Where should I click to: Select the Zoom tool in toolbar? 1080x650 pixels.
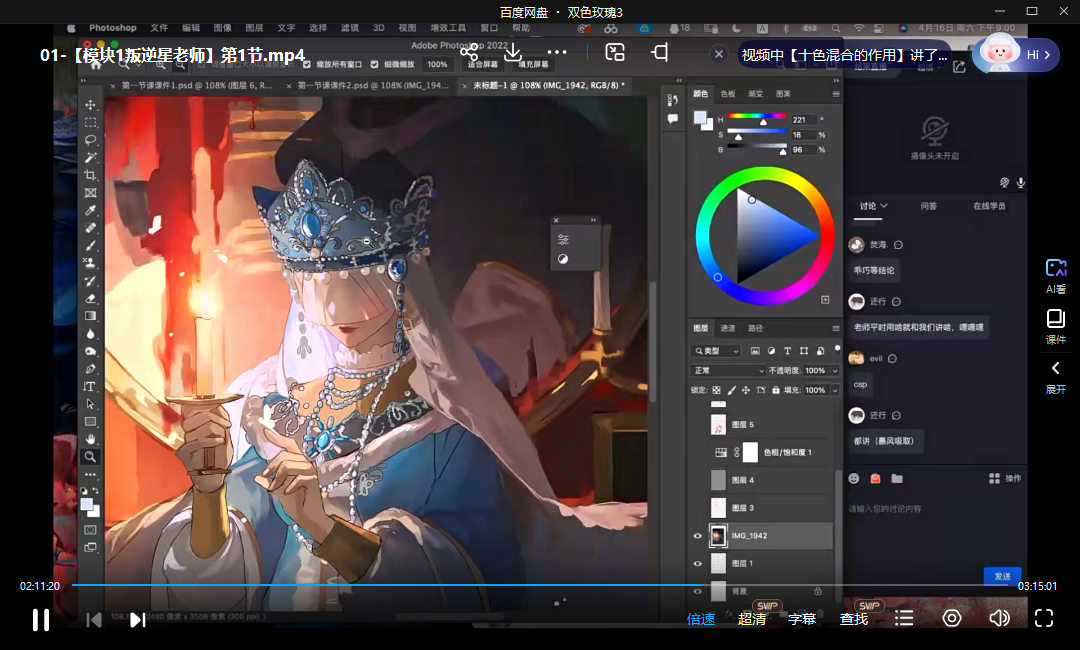pos(90,457)
